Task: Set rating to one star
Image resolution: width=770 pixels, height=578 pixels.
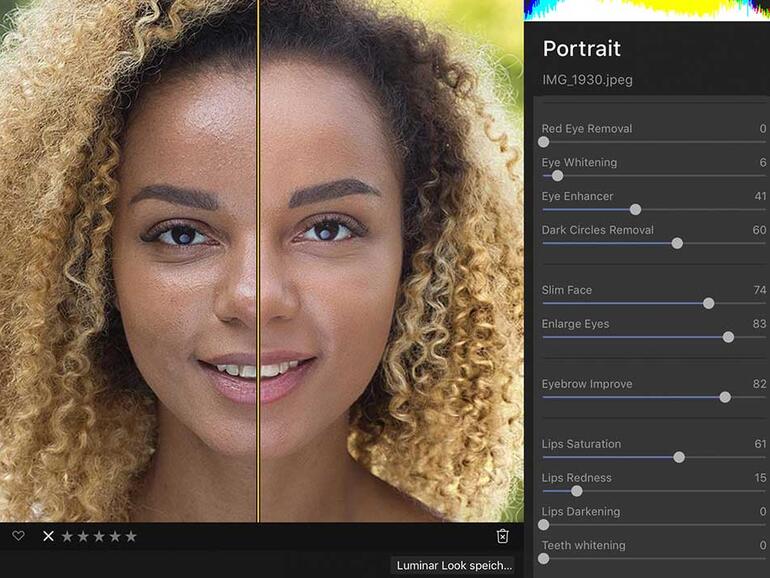Action: click(x=67, y=536)
